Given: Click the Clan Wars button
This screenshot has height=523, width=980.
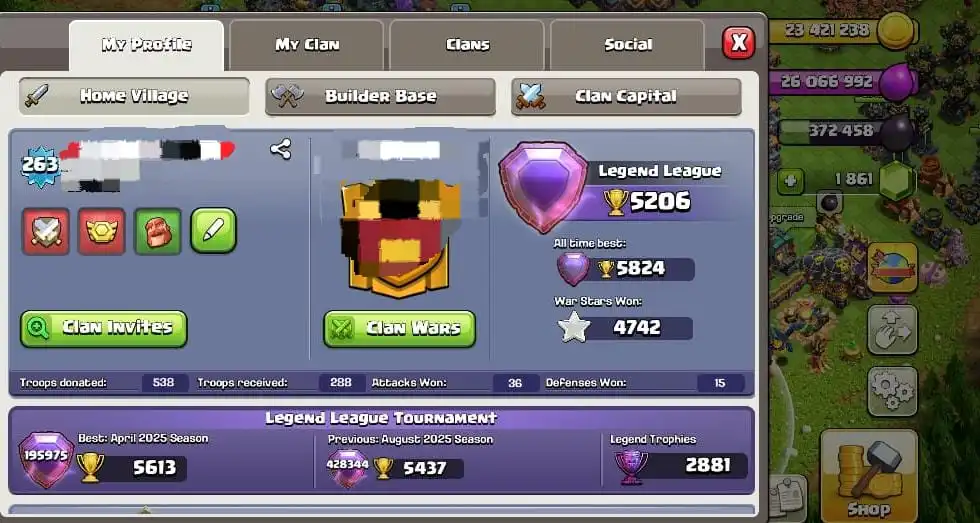Looking at the screenshot, I should [399, 329].
